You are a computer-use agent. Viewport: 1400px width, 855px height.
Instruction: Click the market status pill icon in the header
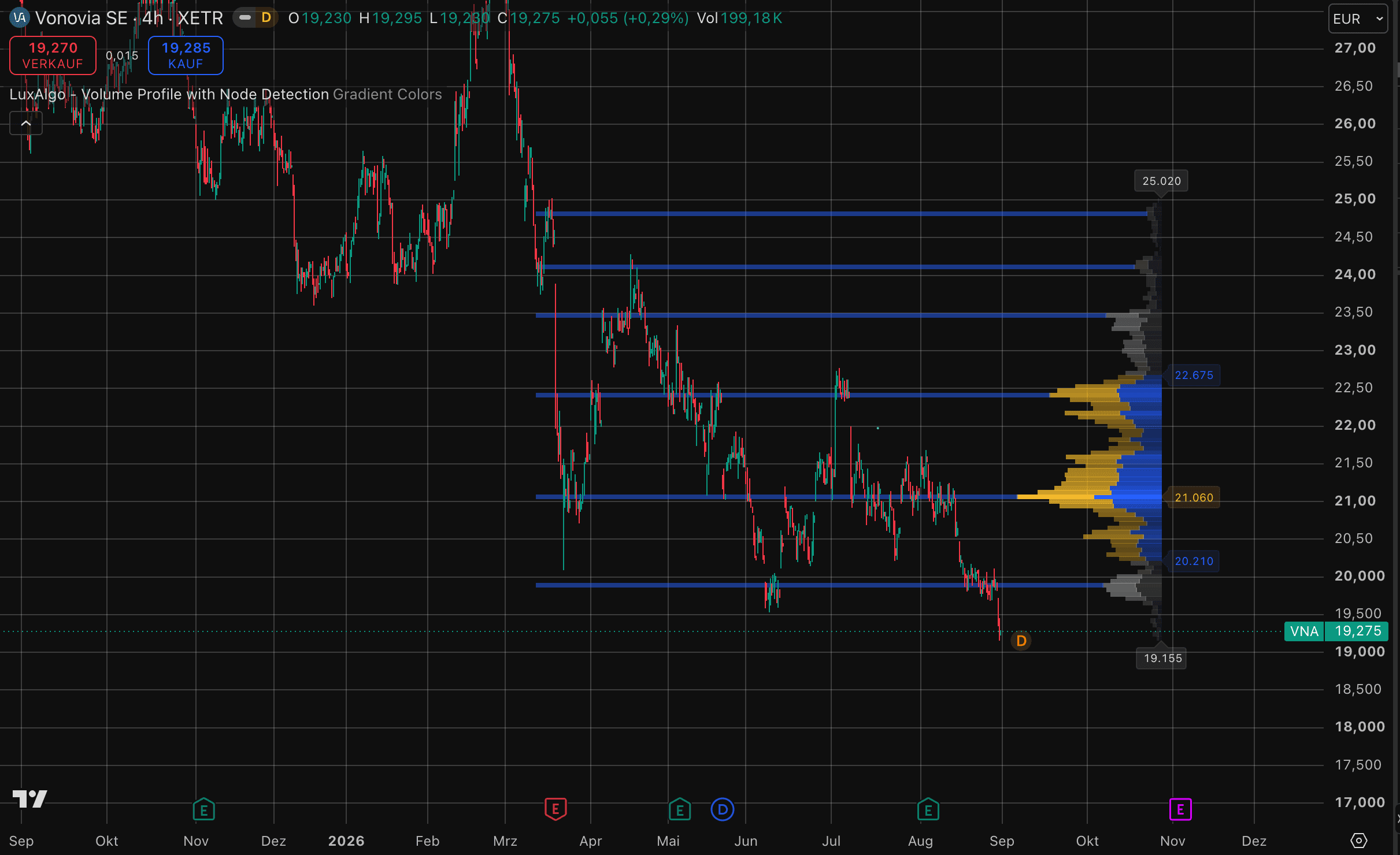(245, 18)
